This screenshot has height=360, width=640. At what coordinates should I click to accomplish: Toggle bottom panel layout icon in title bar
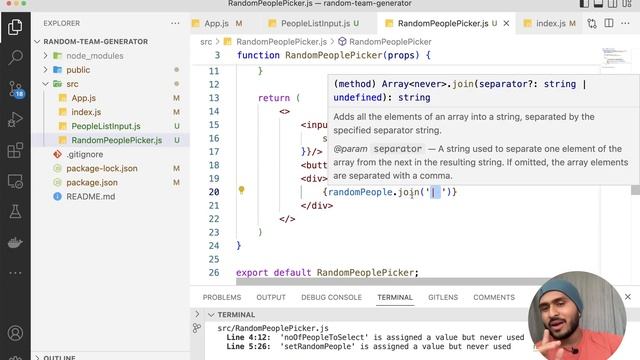[598, 4]
